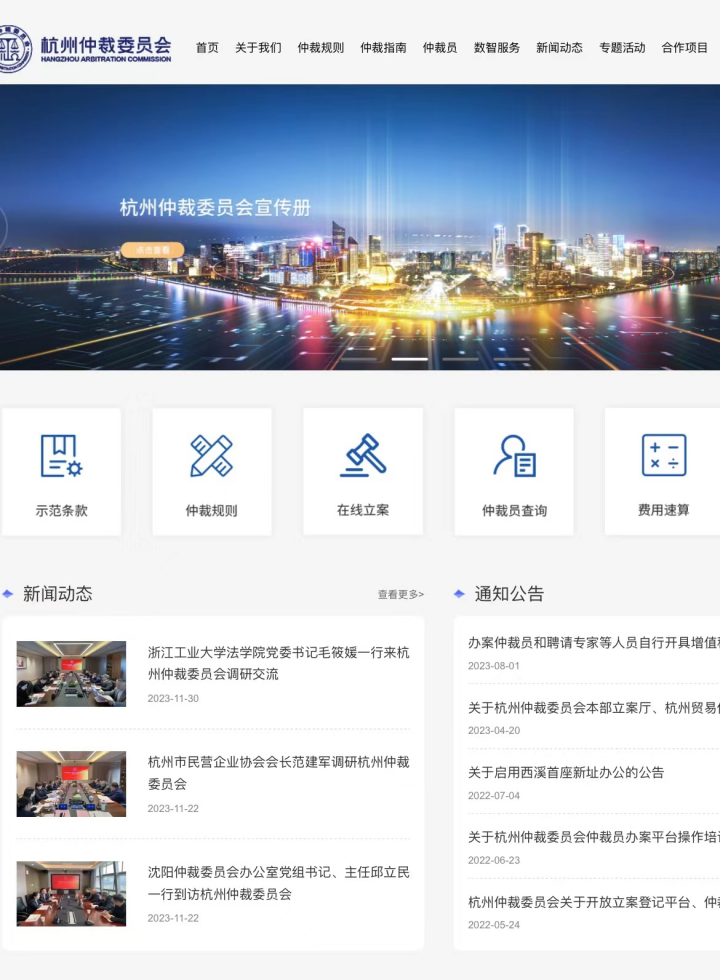This screenshot has height=980, width=720.
Task: Click the 费用速算 calculator icon
Action: [663, 455]
